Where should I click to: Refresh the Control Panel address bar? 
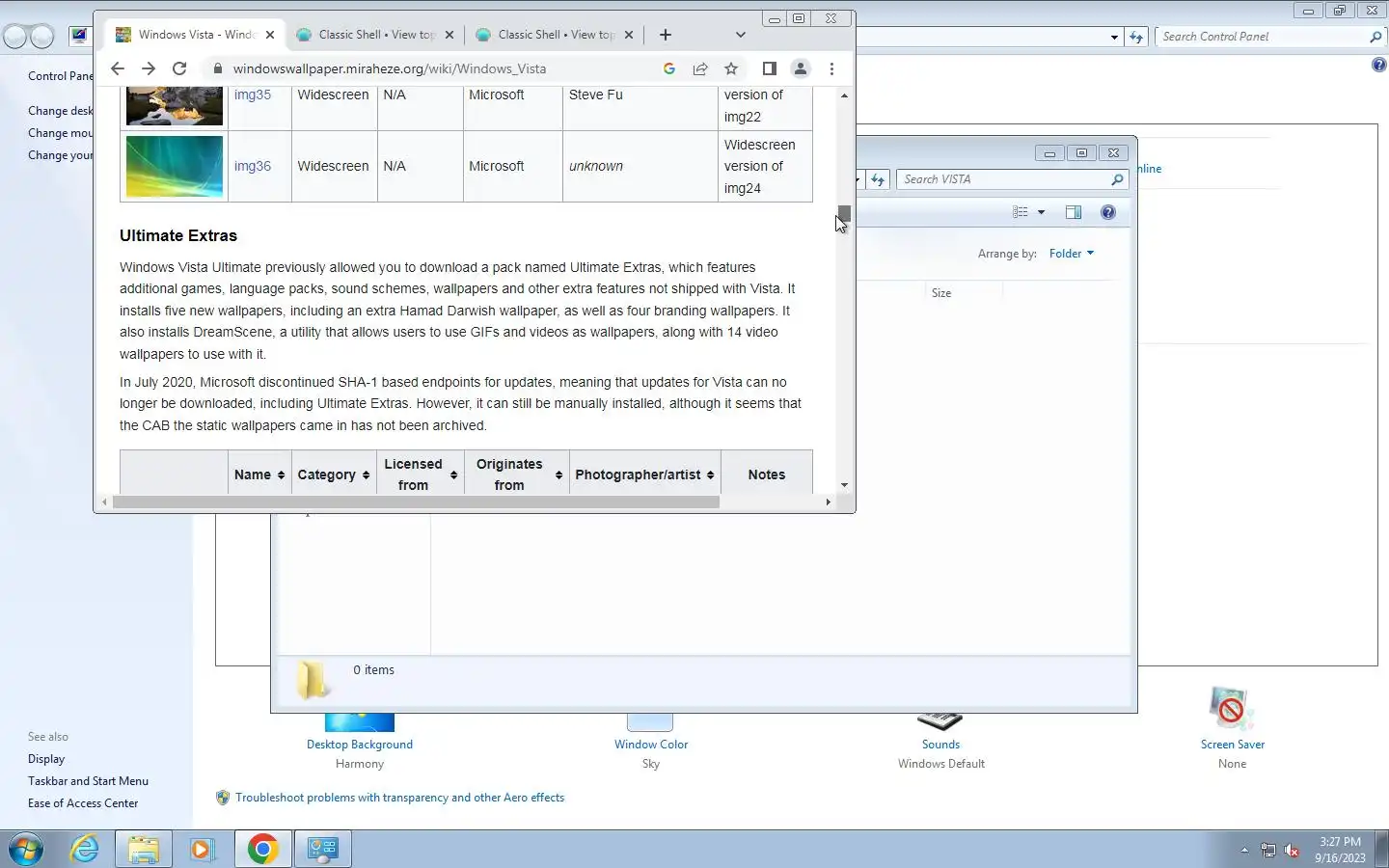(1136, 37)
